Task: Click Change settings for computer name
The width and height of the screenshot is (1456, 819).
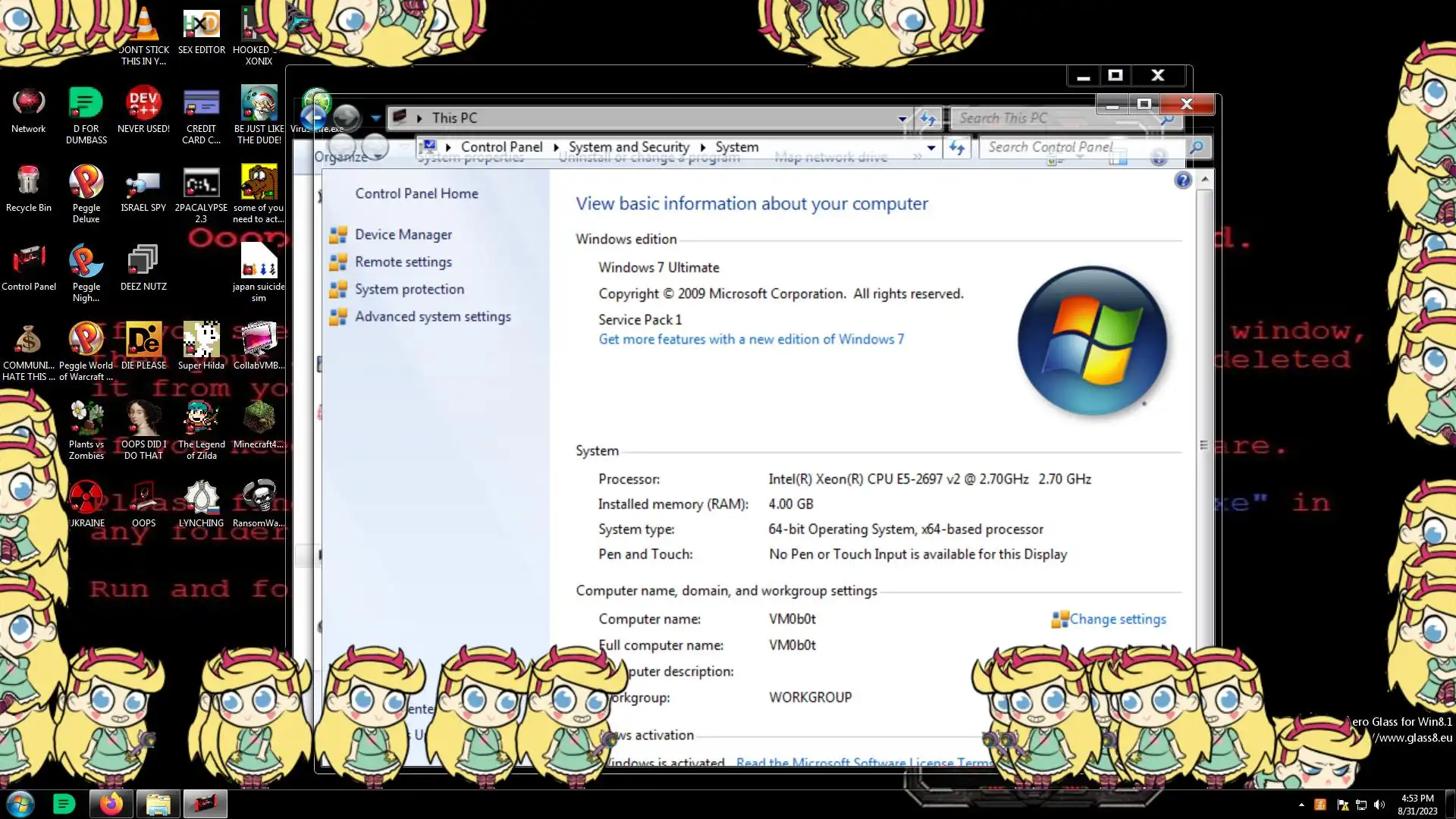Action: [1117, 620]
